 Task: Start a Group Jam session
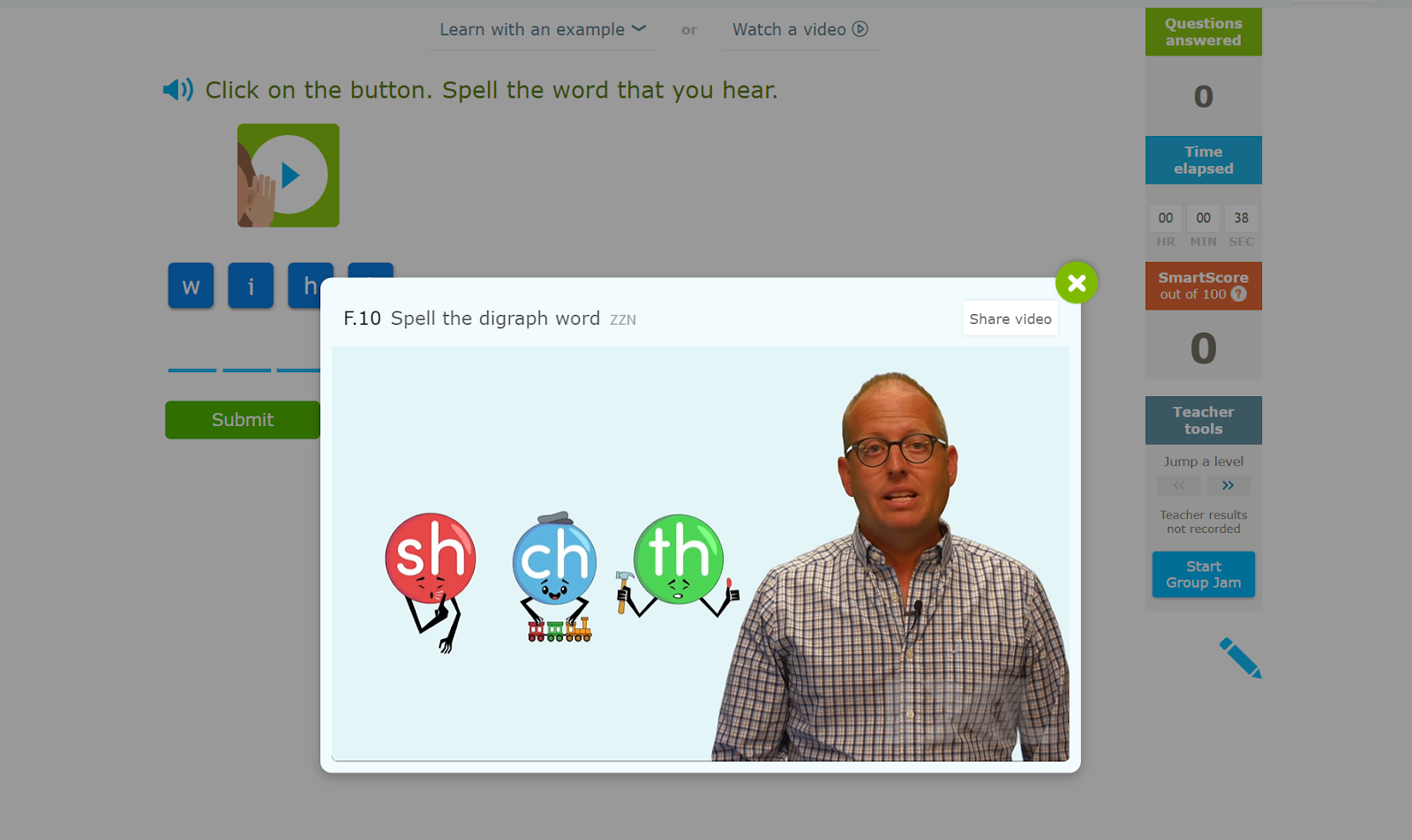click(1204, 574)
